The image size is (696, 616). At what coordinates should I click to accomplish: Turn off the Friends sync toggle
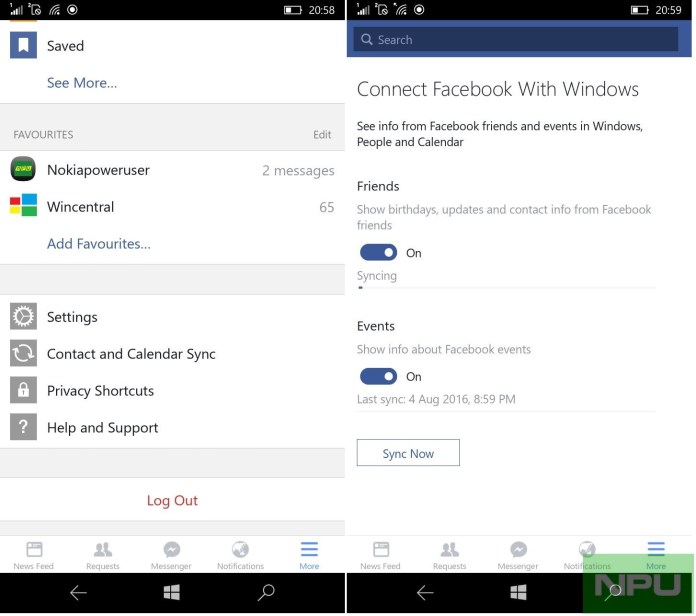[378, 253]
